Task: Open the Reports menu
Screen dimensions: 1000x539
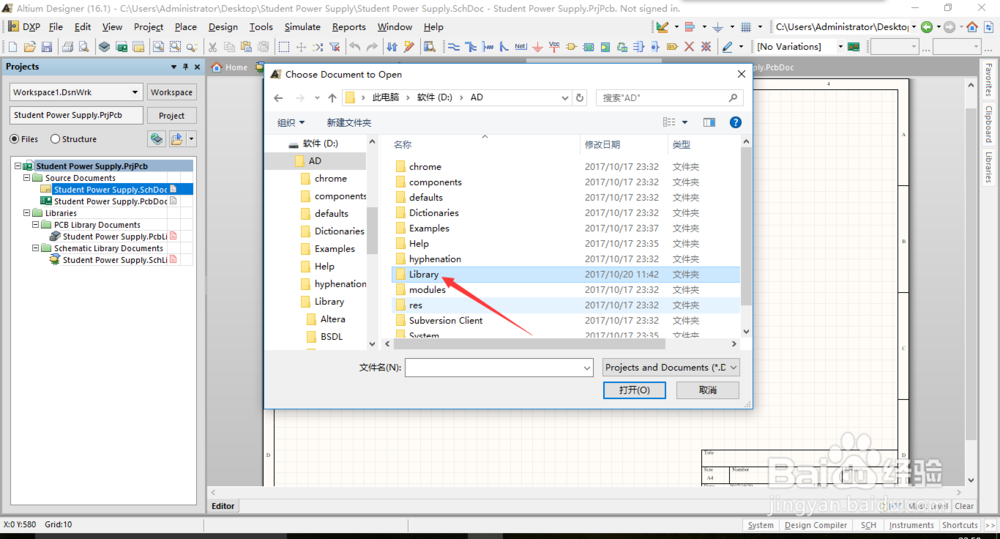Action: pos(349,27)
